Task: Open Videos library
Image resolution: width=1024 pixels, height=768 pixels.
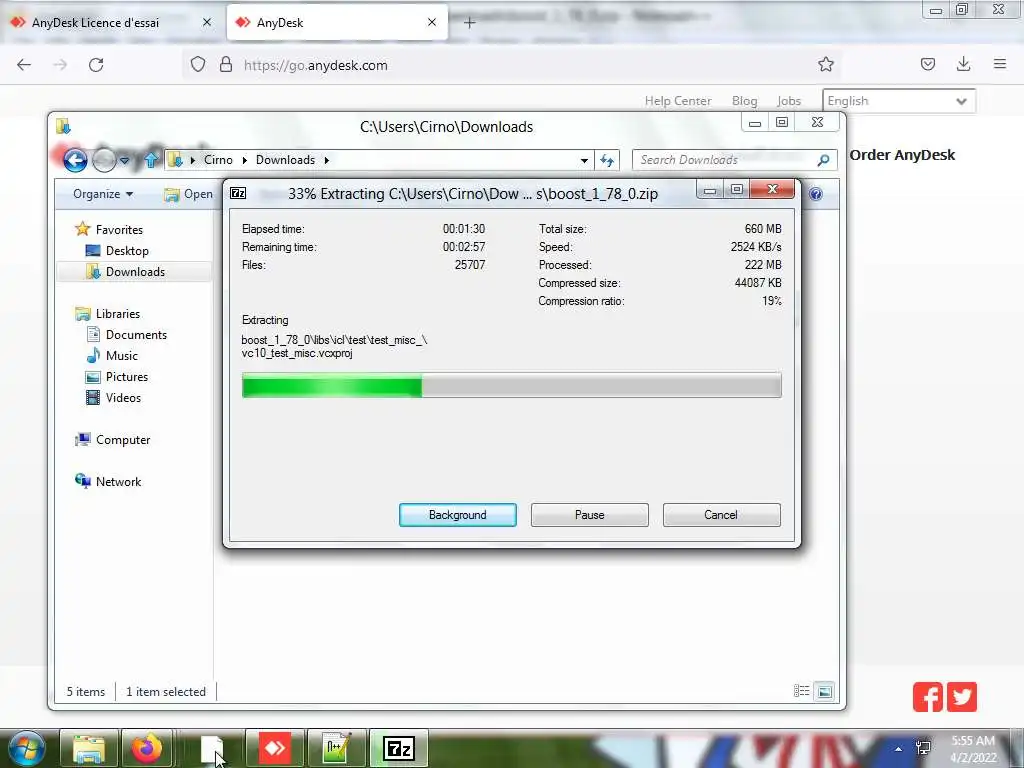Action: (x=113, y=398)
